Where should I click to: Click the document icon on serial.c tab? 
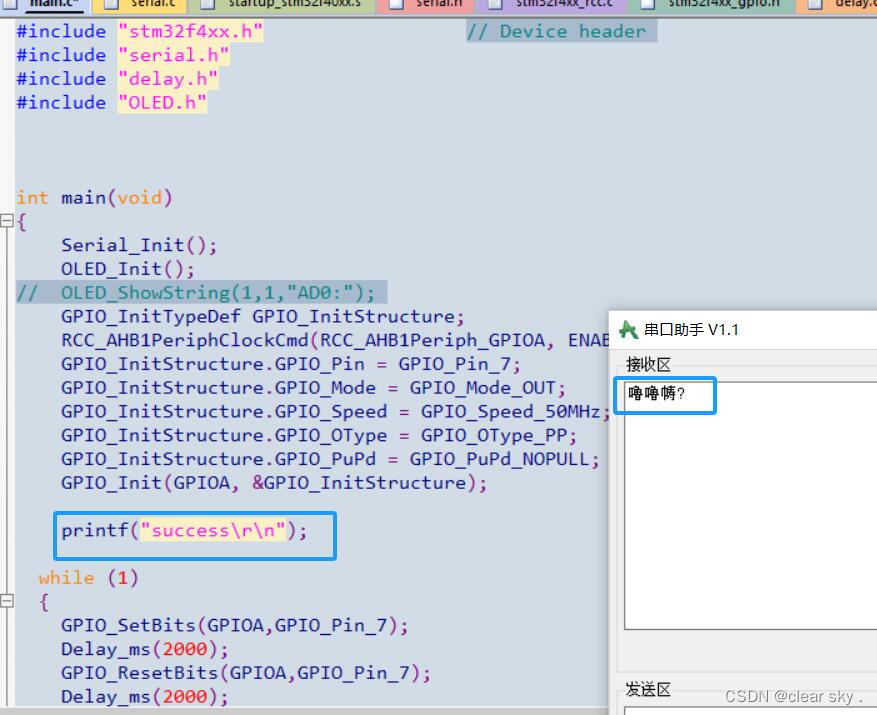click(x=112, y=5)
